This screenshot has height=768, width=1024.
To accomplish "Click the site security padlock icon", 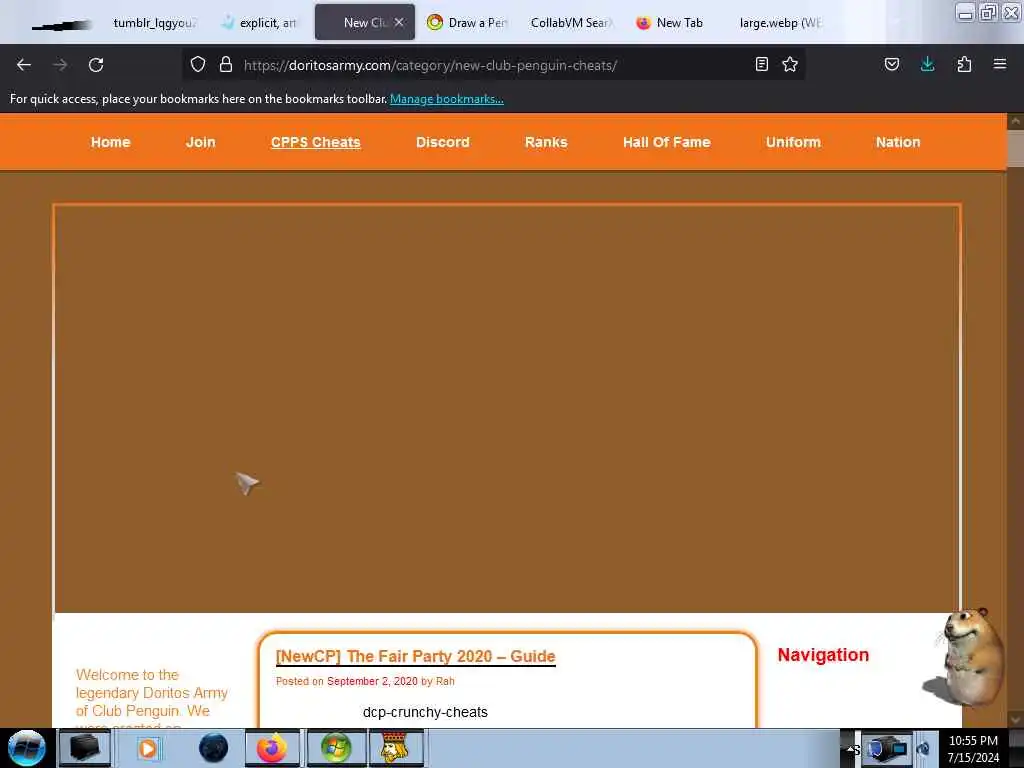I will pos(226,64).
